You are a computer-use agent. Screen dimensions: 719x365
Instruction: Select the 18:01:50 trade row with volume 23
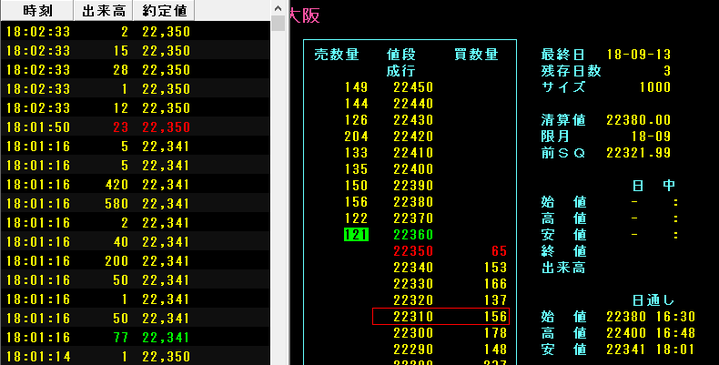[x=135, y=127]
